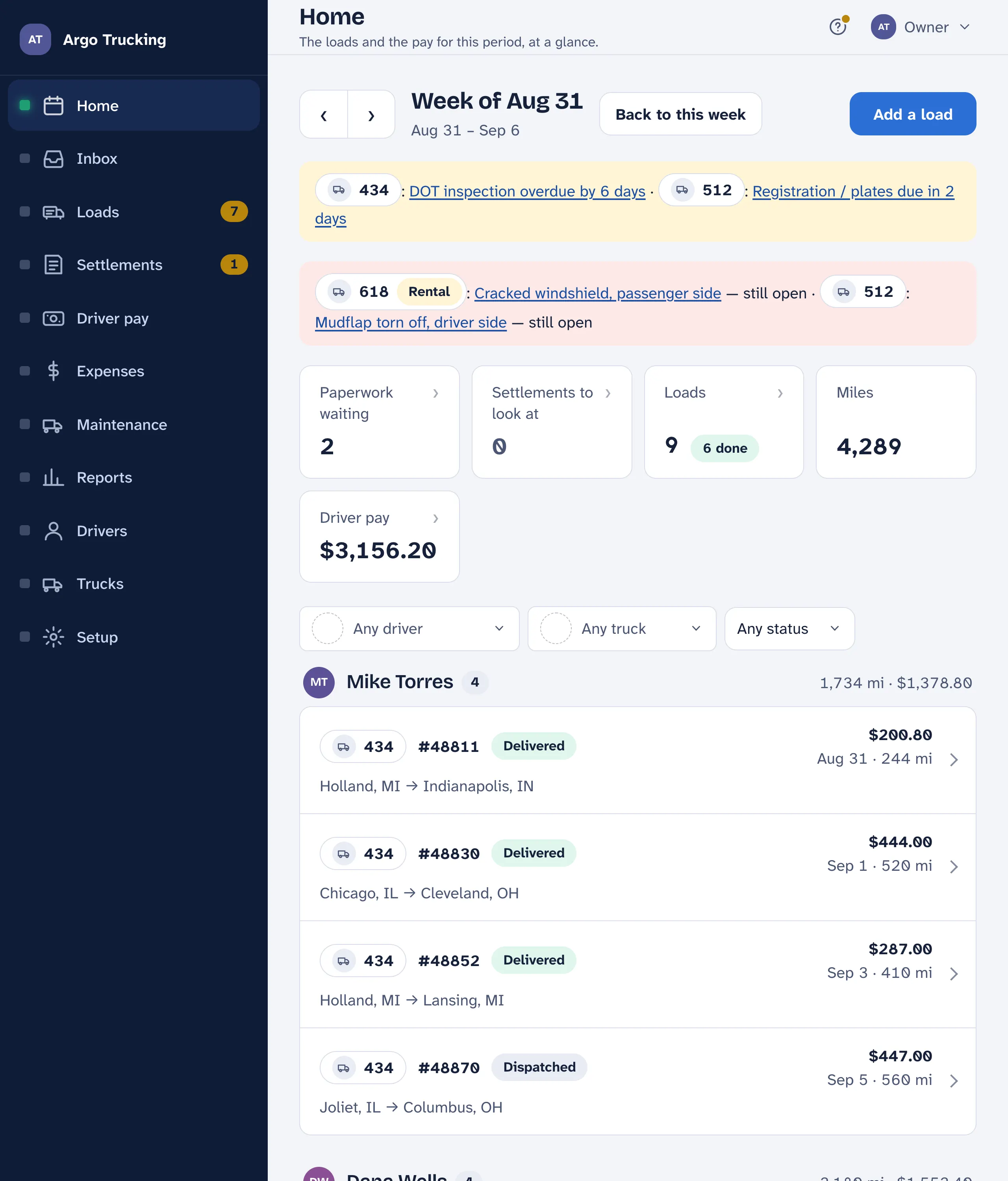Click truck 618 Rental chip in red alert
1008x1181 pixels.
coord(391,292)
